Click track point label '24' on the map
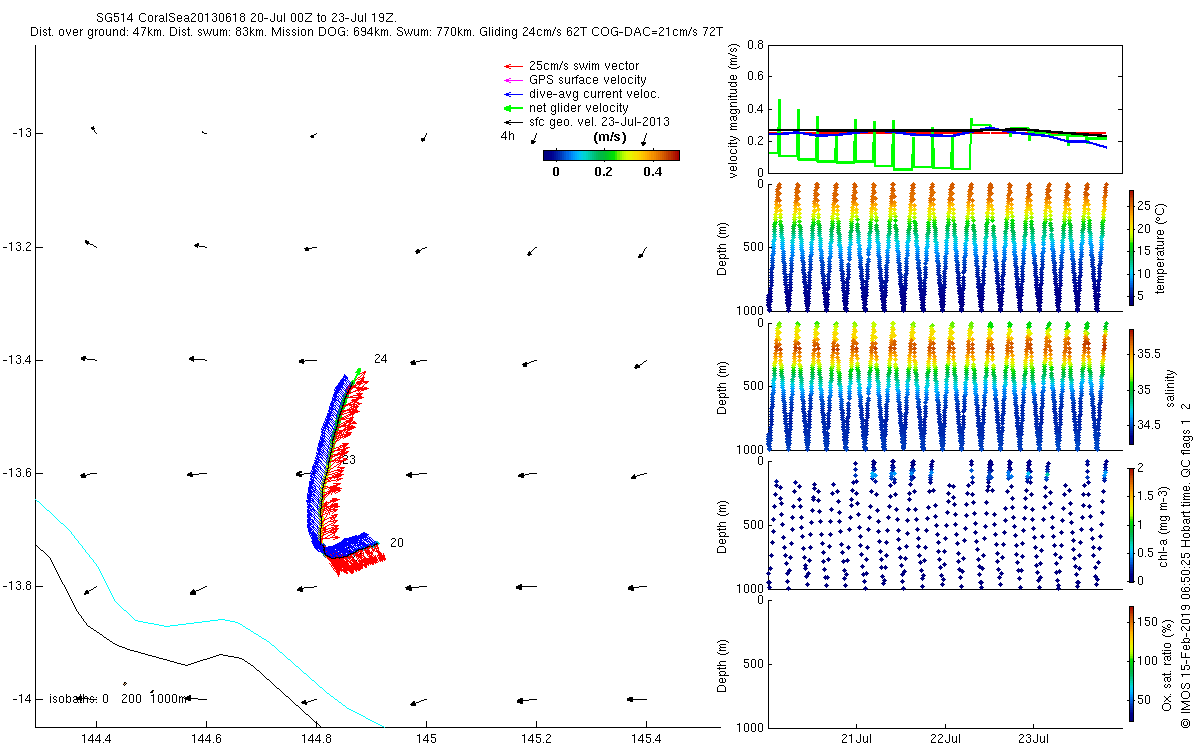 pos(381,359)
